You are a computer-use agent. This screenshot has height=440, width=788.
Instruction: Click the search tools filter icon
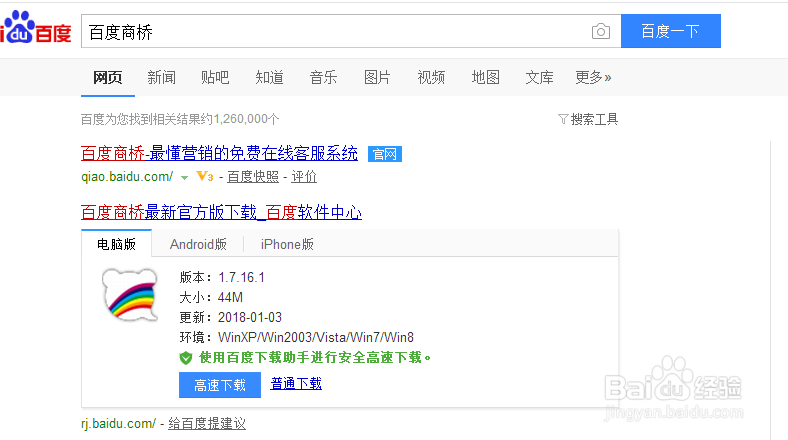coord(563,119)
